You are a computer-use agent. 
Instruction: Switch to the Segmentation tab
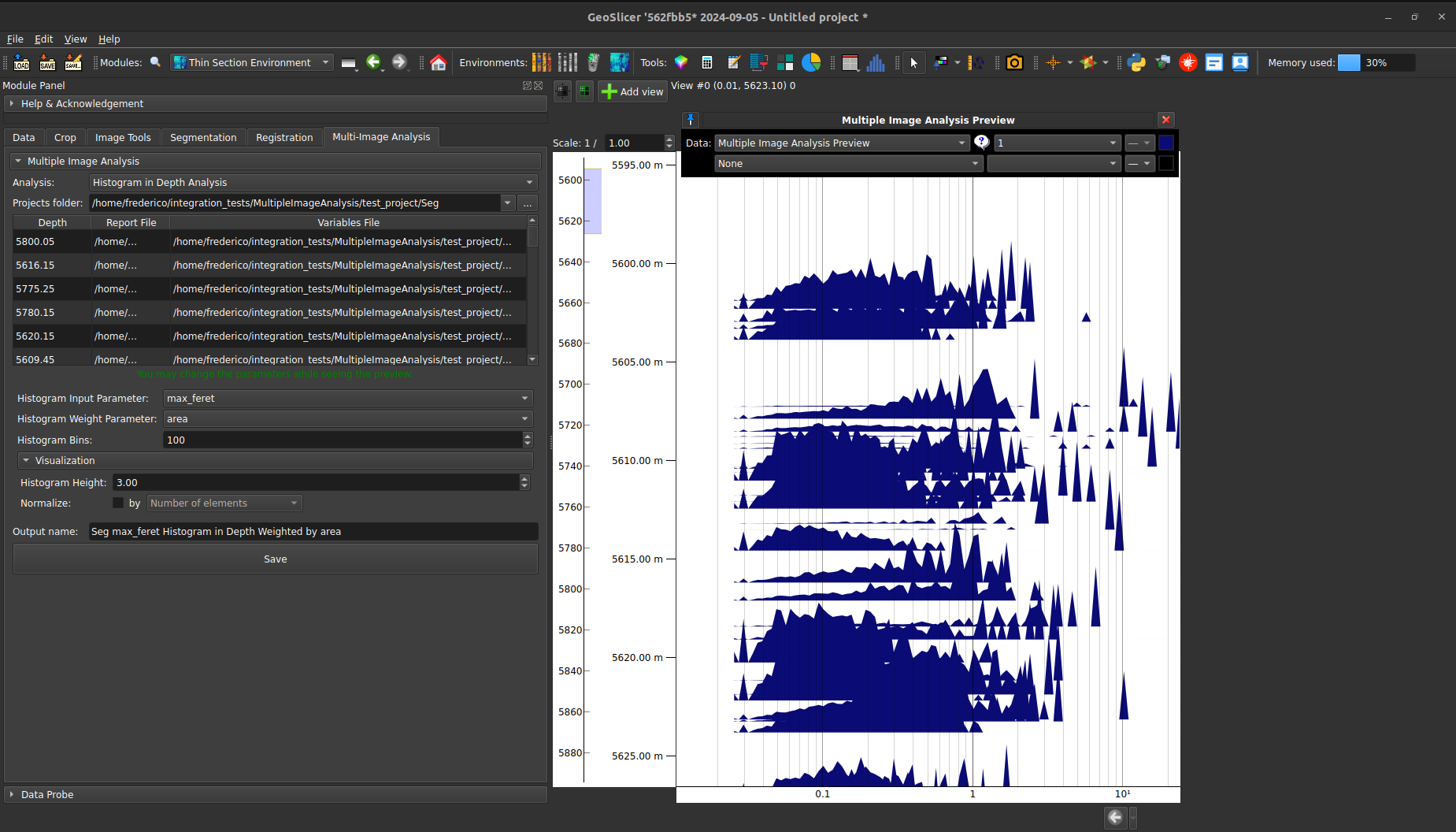[203, 138]
